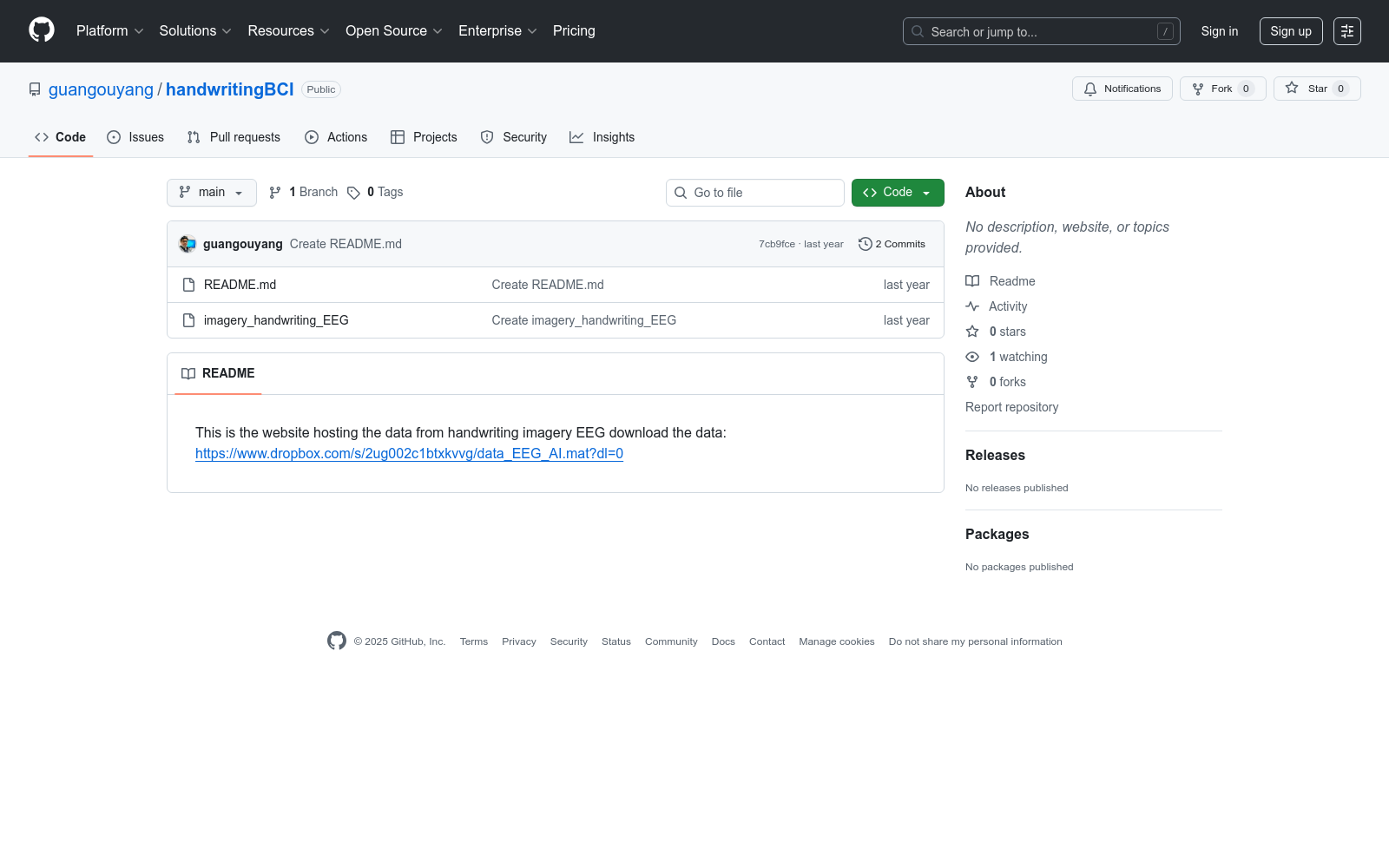The width and height of the screenshot is (1389, 868).
Task: Open guangouyang commit author link
Action: [x=243, y=244]
